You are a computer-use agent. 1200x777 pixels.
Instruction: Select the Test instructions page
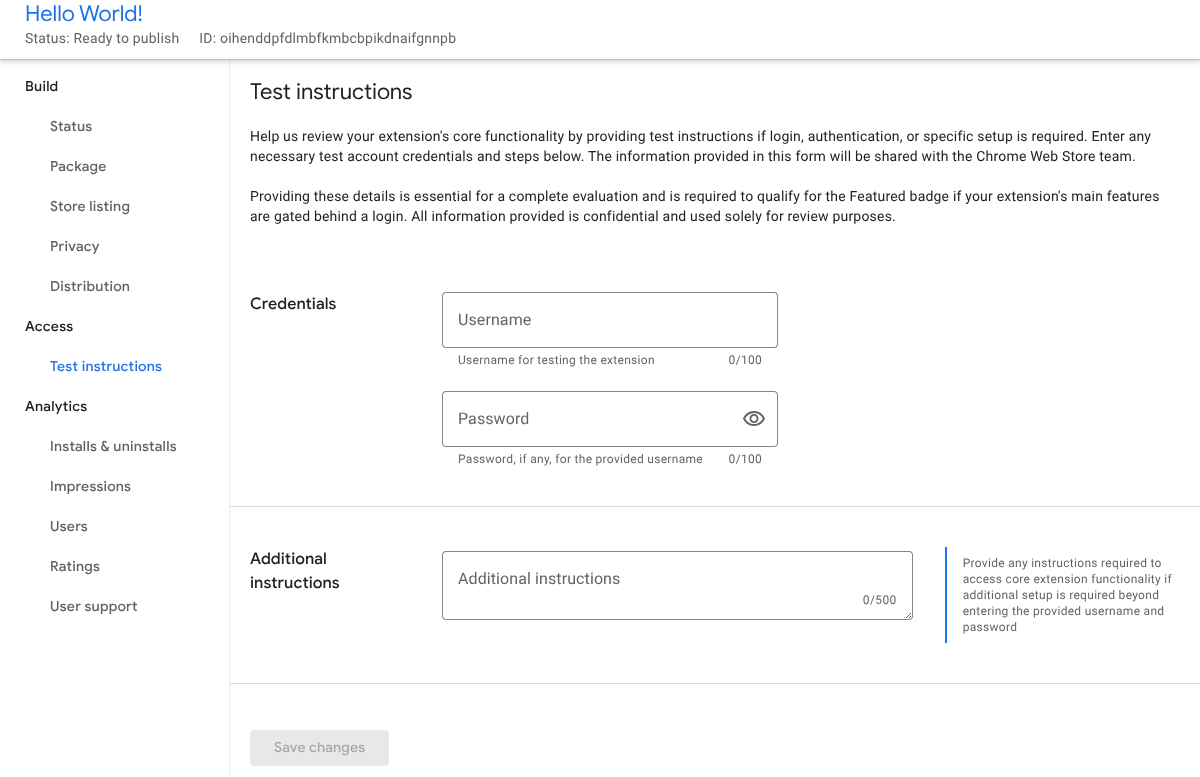[x=105, y=366]
